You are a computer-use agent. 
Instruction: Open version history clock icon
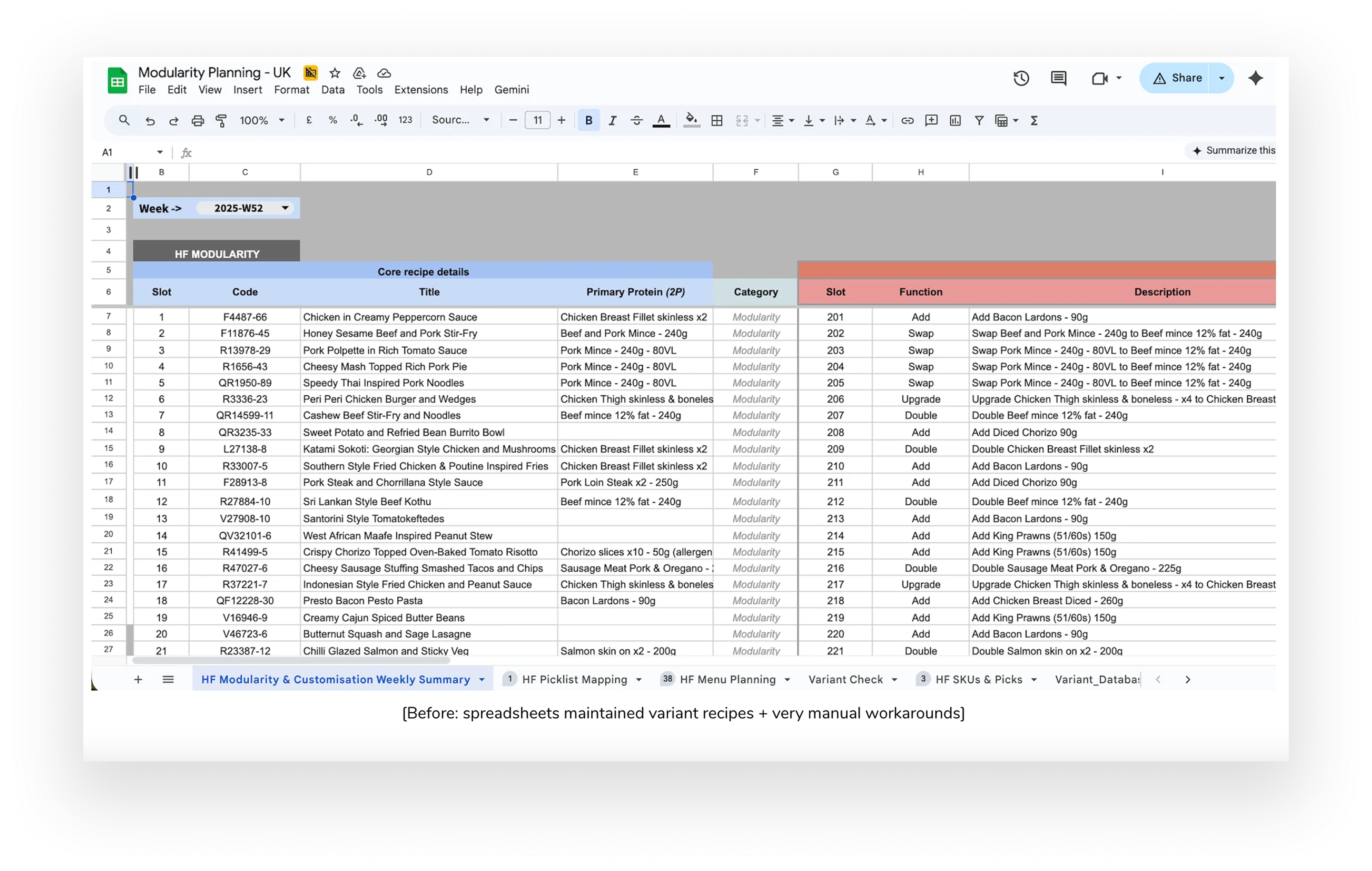click(1021, 78)
